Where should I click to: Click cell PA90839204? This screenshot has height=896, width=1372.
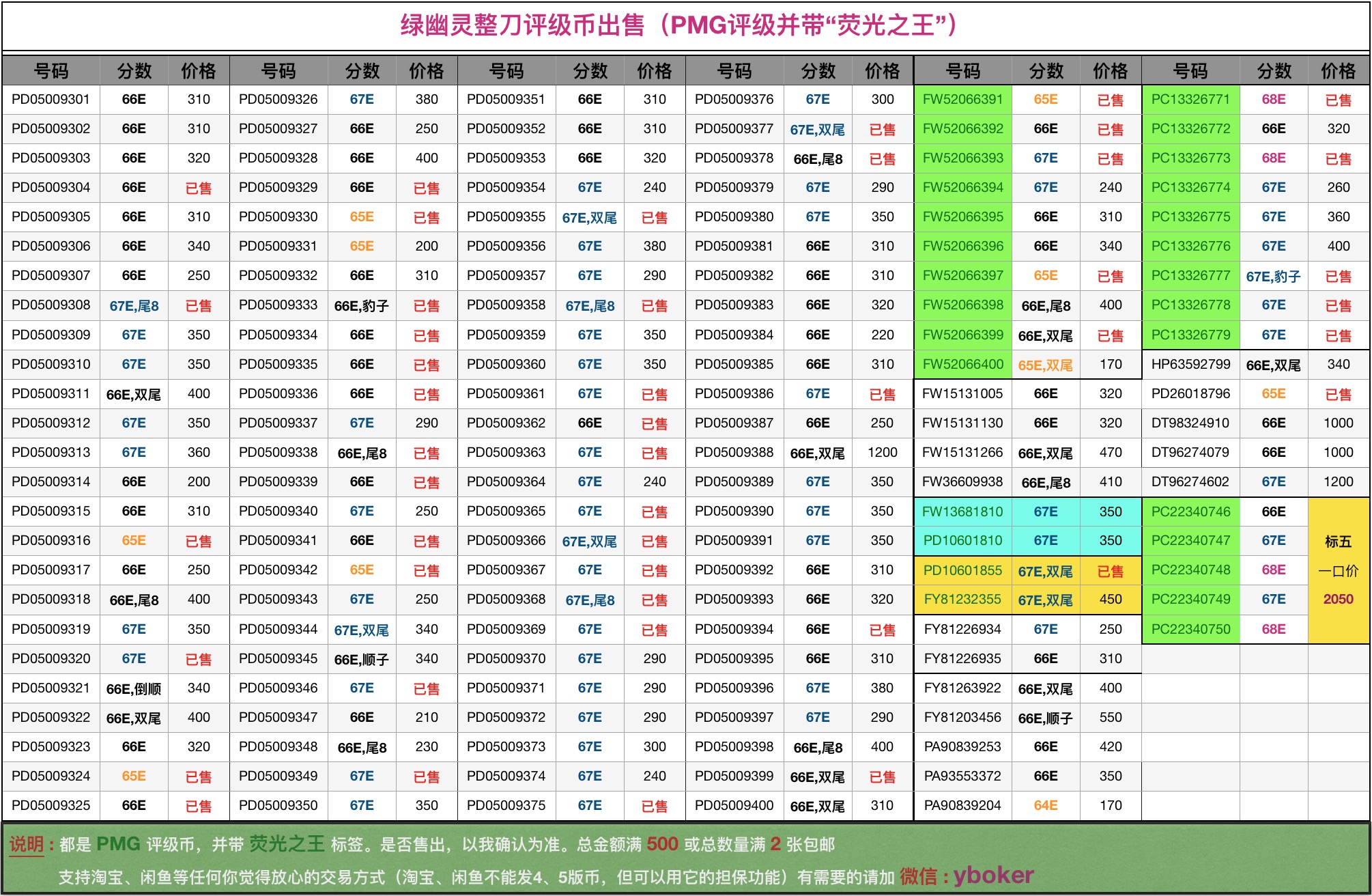pyautogui.click(x=962, y=806)
